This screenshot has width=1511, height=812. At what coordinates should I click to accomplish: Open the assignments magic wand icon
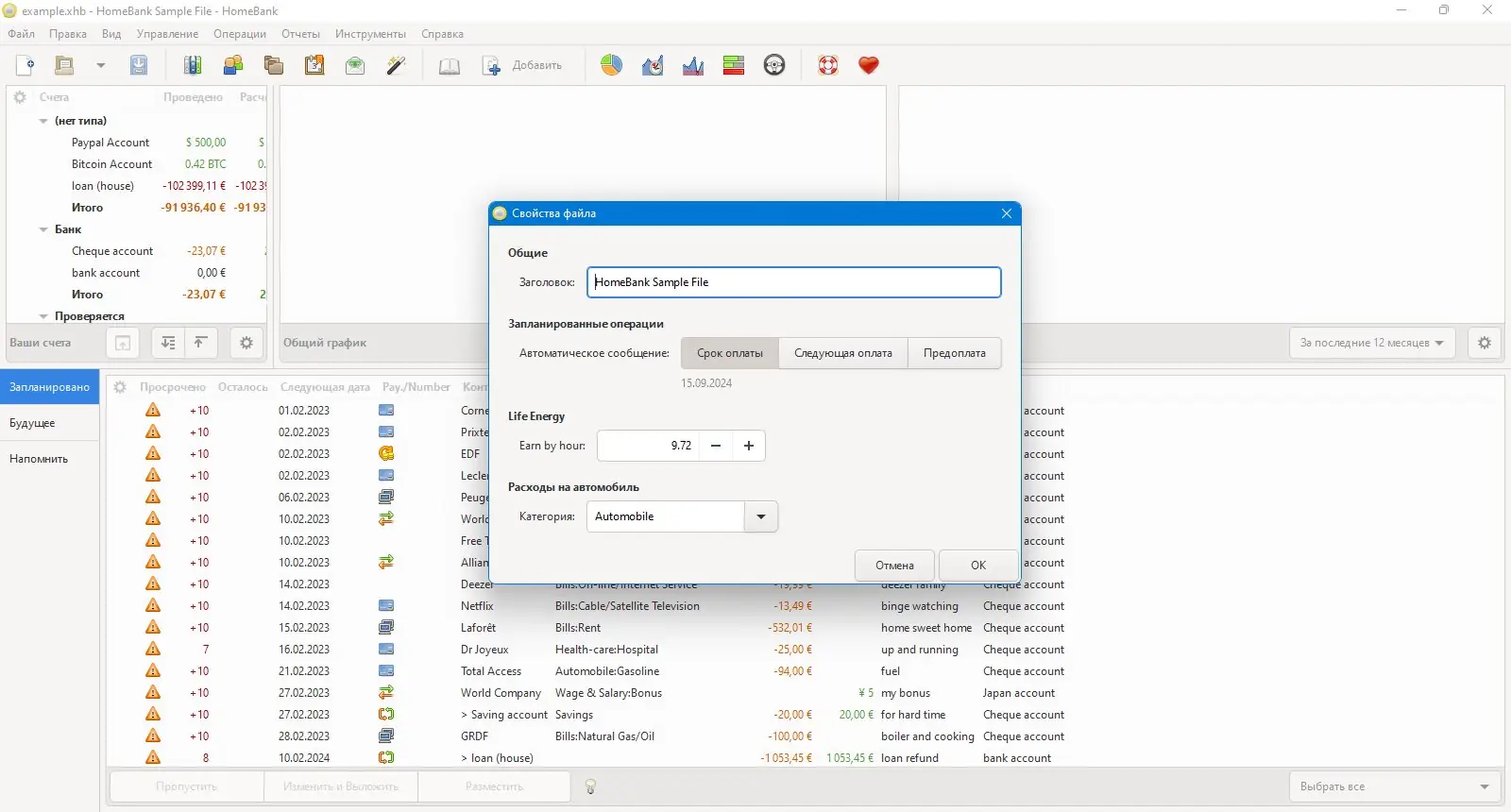[x=396, y=65]
